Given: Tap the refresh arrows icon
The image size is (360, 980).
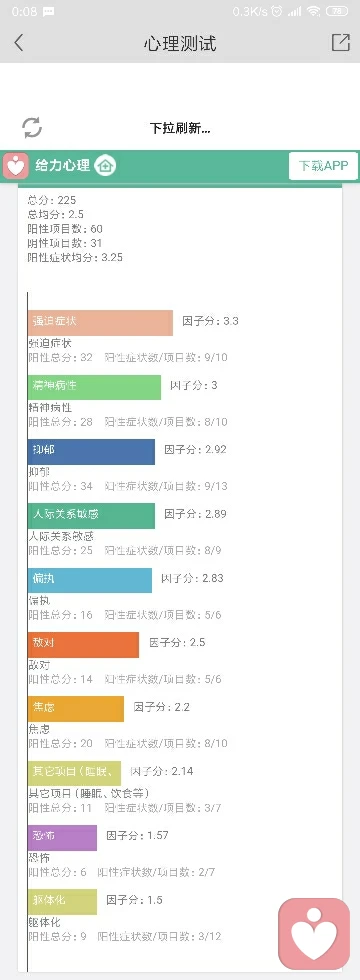Looking at the screenshot, I should [x=32, y=128].
